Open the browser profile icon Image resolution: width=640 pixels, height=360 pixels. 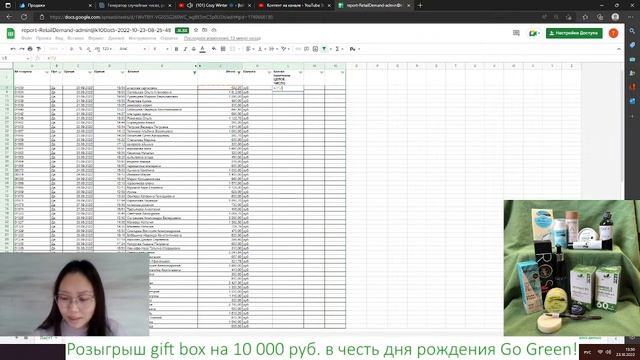[615, 17]
